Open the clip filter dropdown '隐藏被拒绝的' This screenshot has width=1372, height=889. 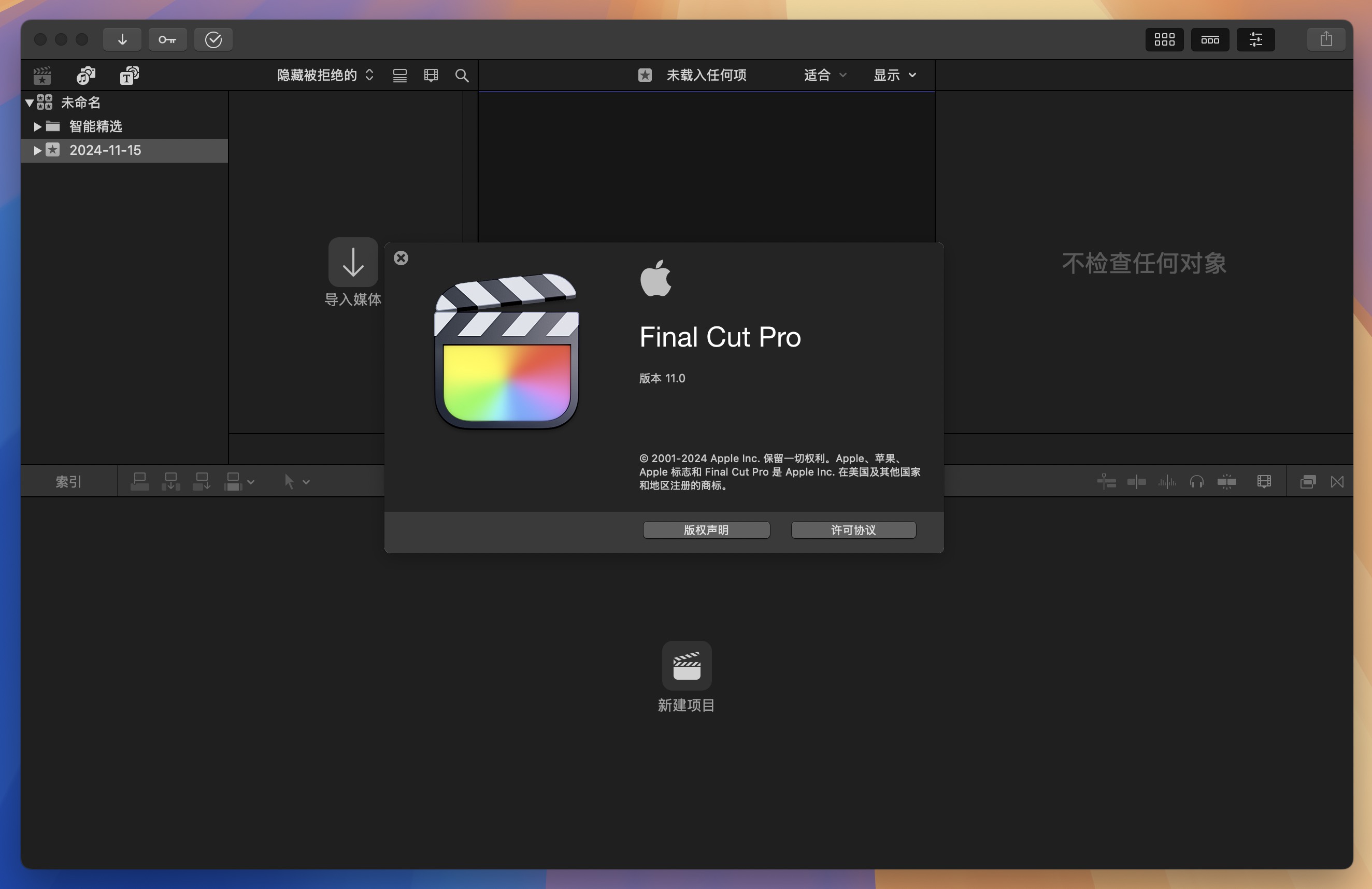tap(326, 75)
